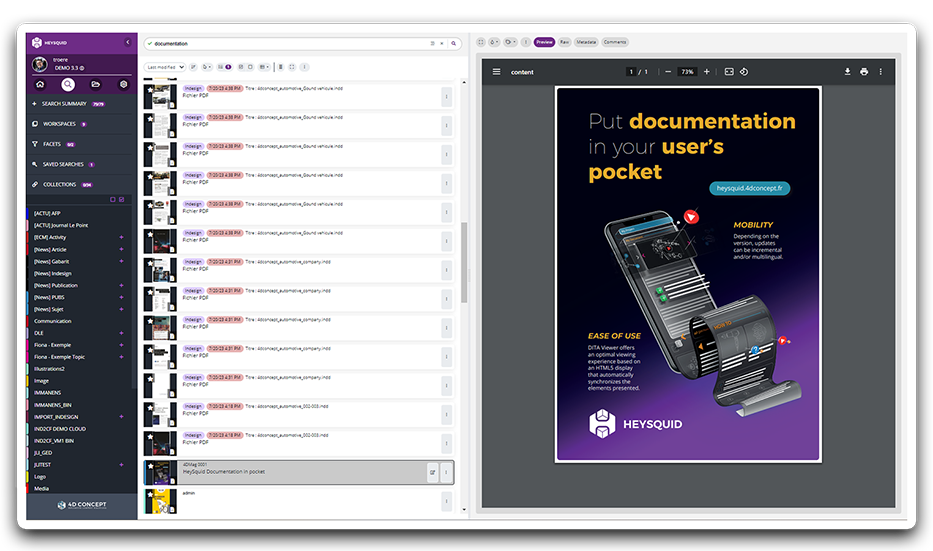The width and height of the screenshot is (933, 551).
Task: Toggle the star on the admin result thumbnail
Action: pyautogui.click(x=151, y=494)
